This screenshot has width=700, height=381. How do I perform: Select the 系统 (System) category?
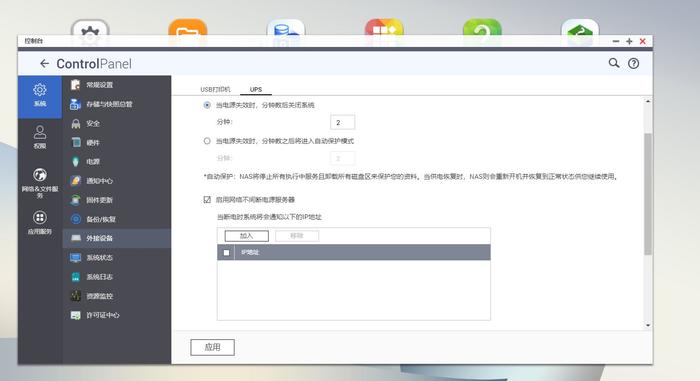point(40,96)
